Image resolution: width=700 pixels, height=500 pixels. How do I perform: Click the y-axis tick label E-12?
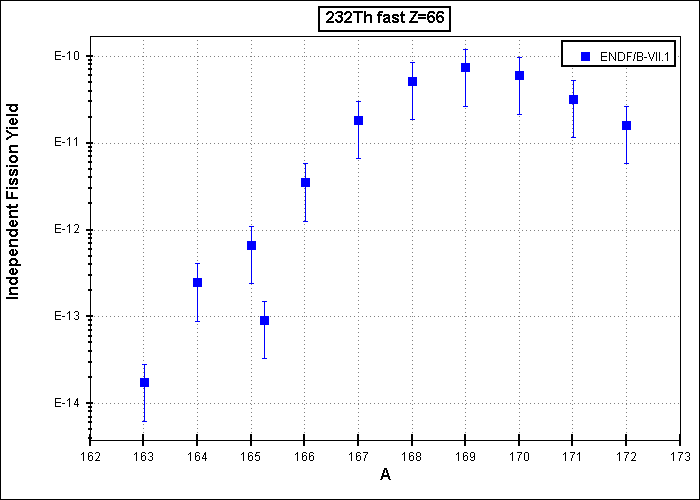pos(67,229)
